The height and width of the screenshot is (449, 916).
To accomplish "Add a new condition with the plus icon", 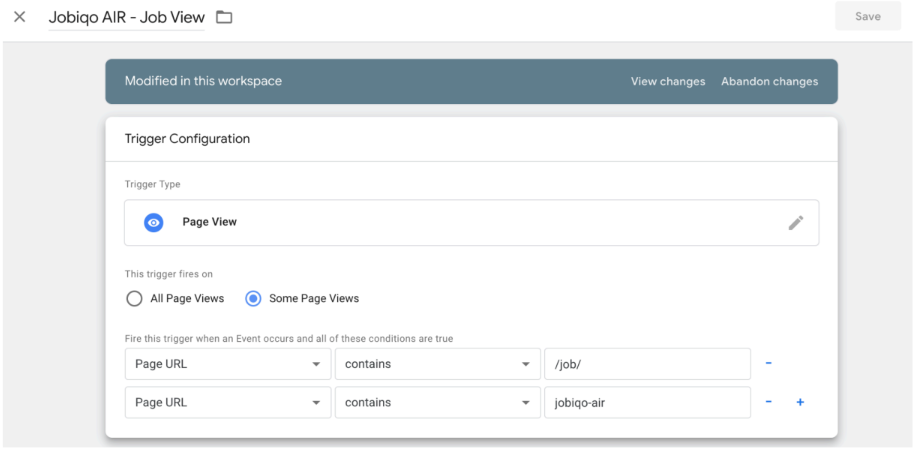I will click(x=799, y=402).
